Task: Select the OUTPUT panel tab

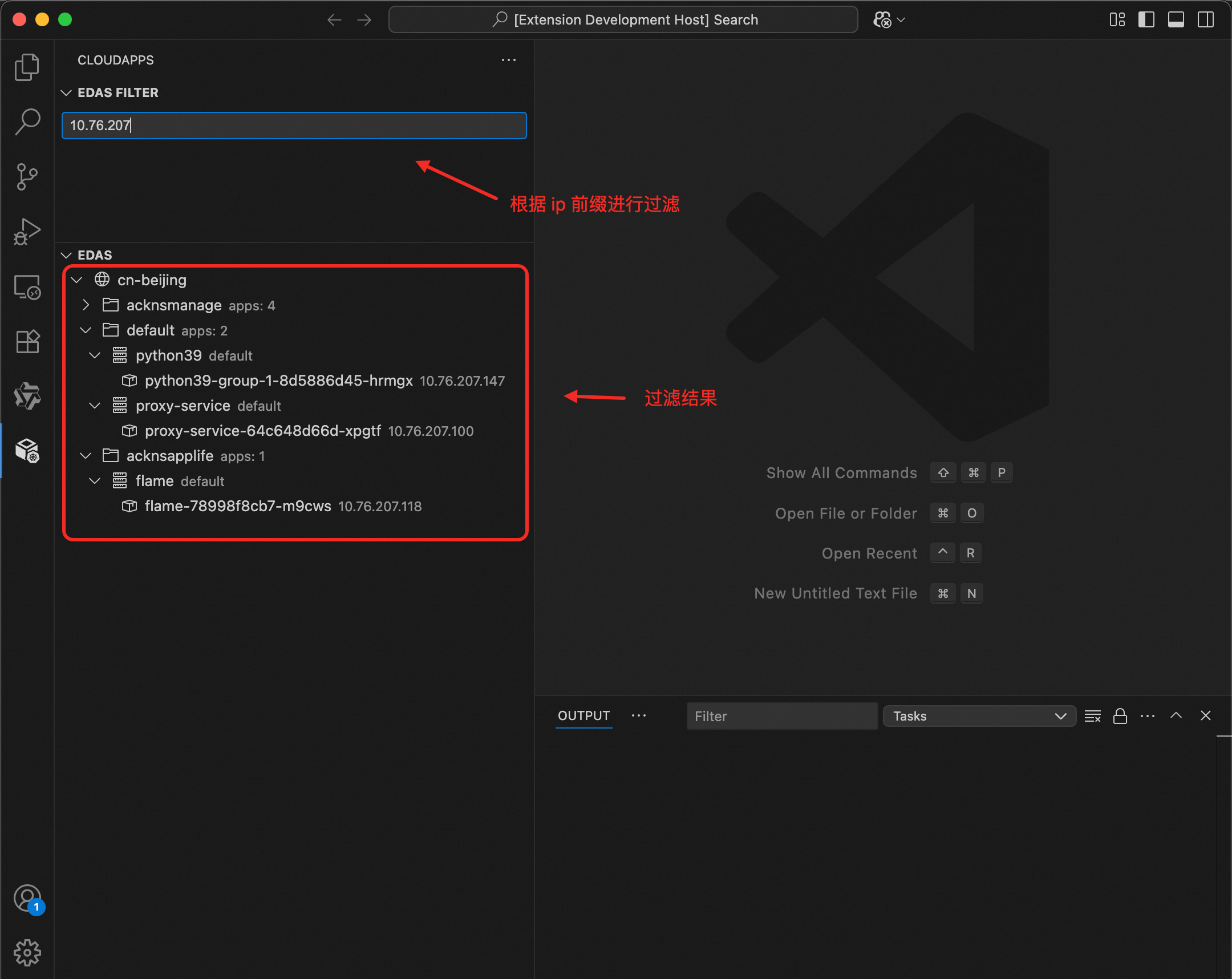Action: [x=583, y=716]
